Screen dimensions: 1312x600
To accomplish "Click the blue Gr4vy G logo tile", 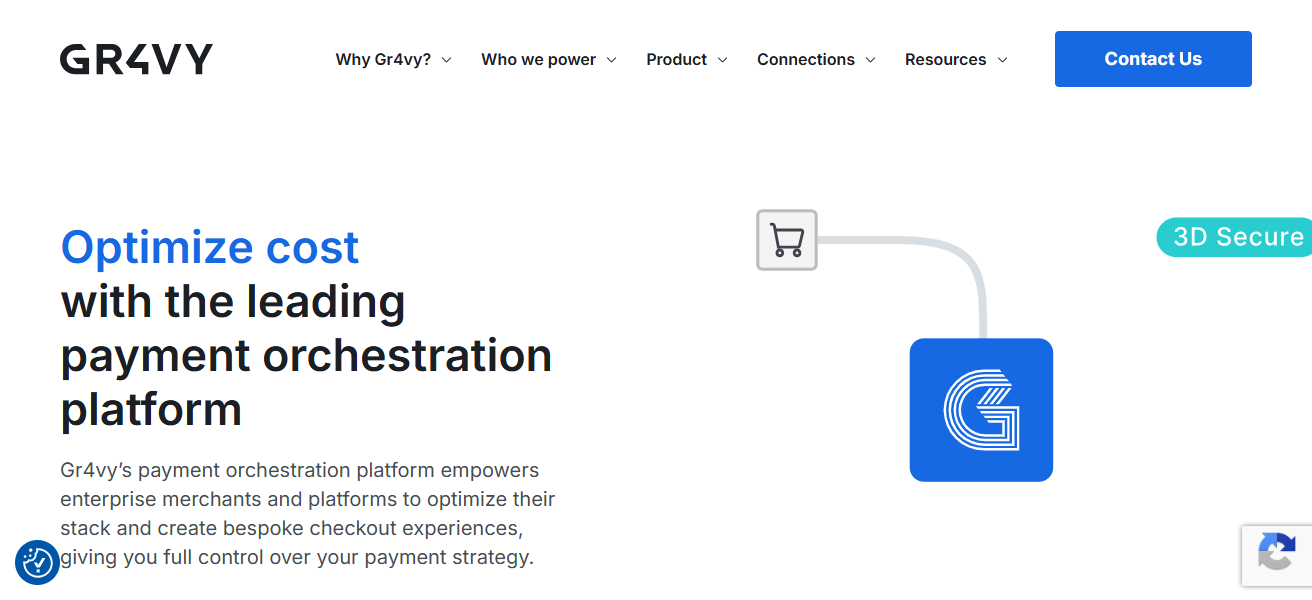I will point(981,410).
